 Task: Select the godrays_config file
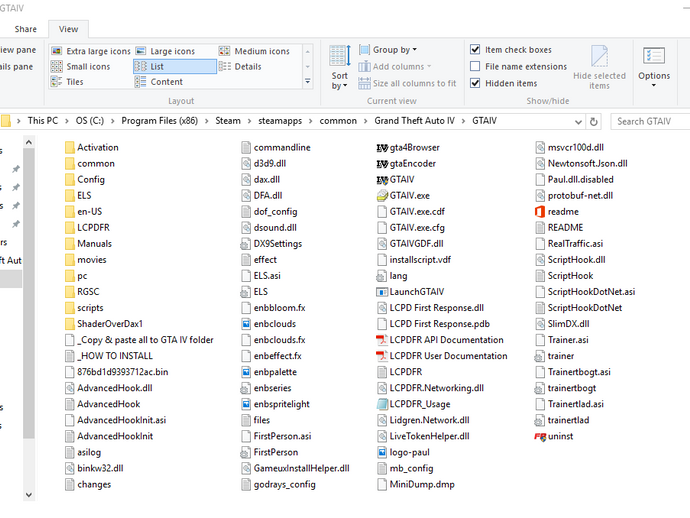[x=279, y=484]
